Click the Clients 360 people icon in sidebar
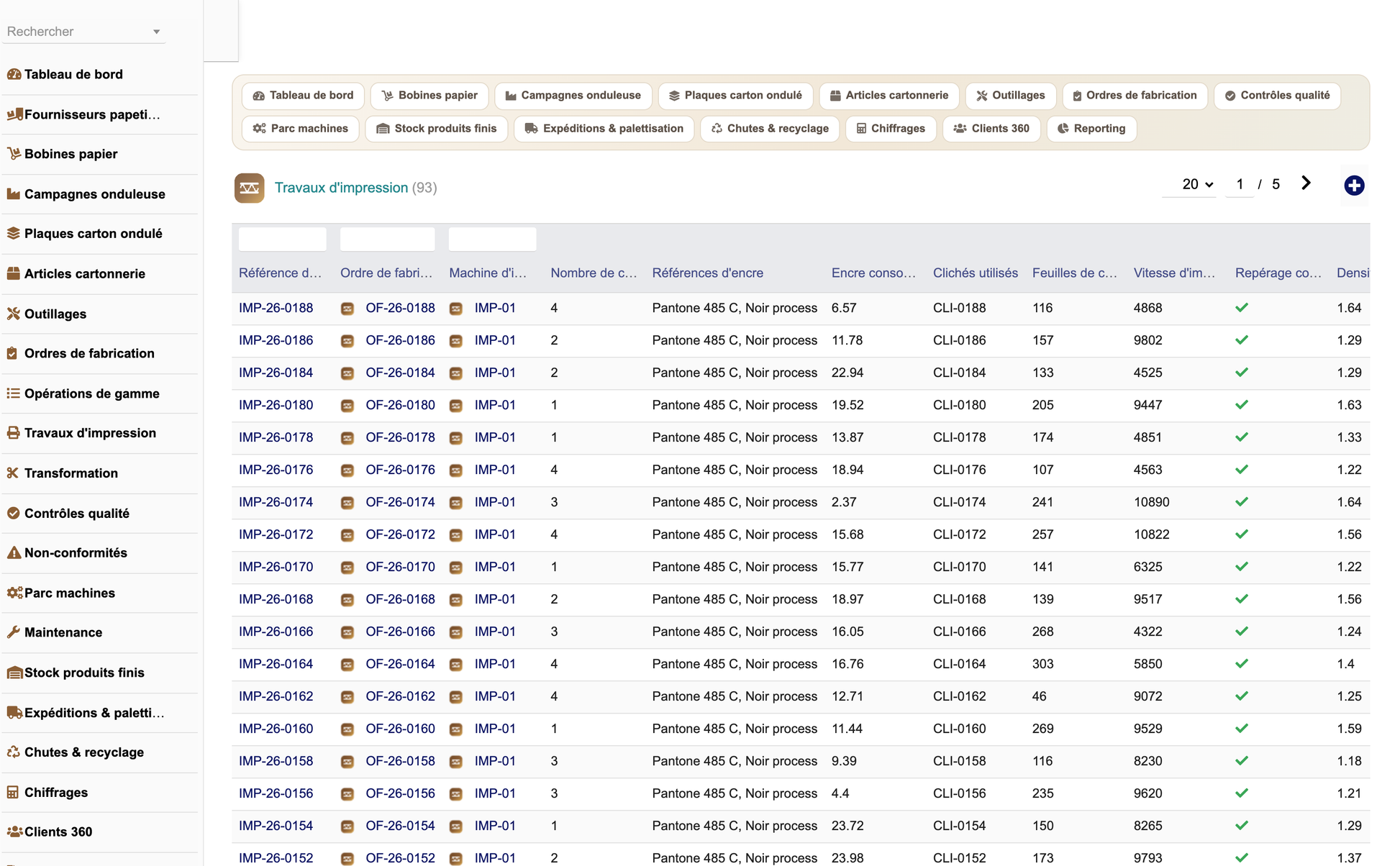Screen dimensions: 1400x866 [14, 832]
